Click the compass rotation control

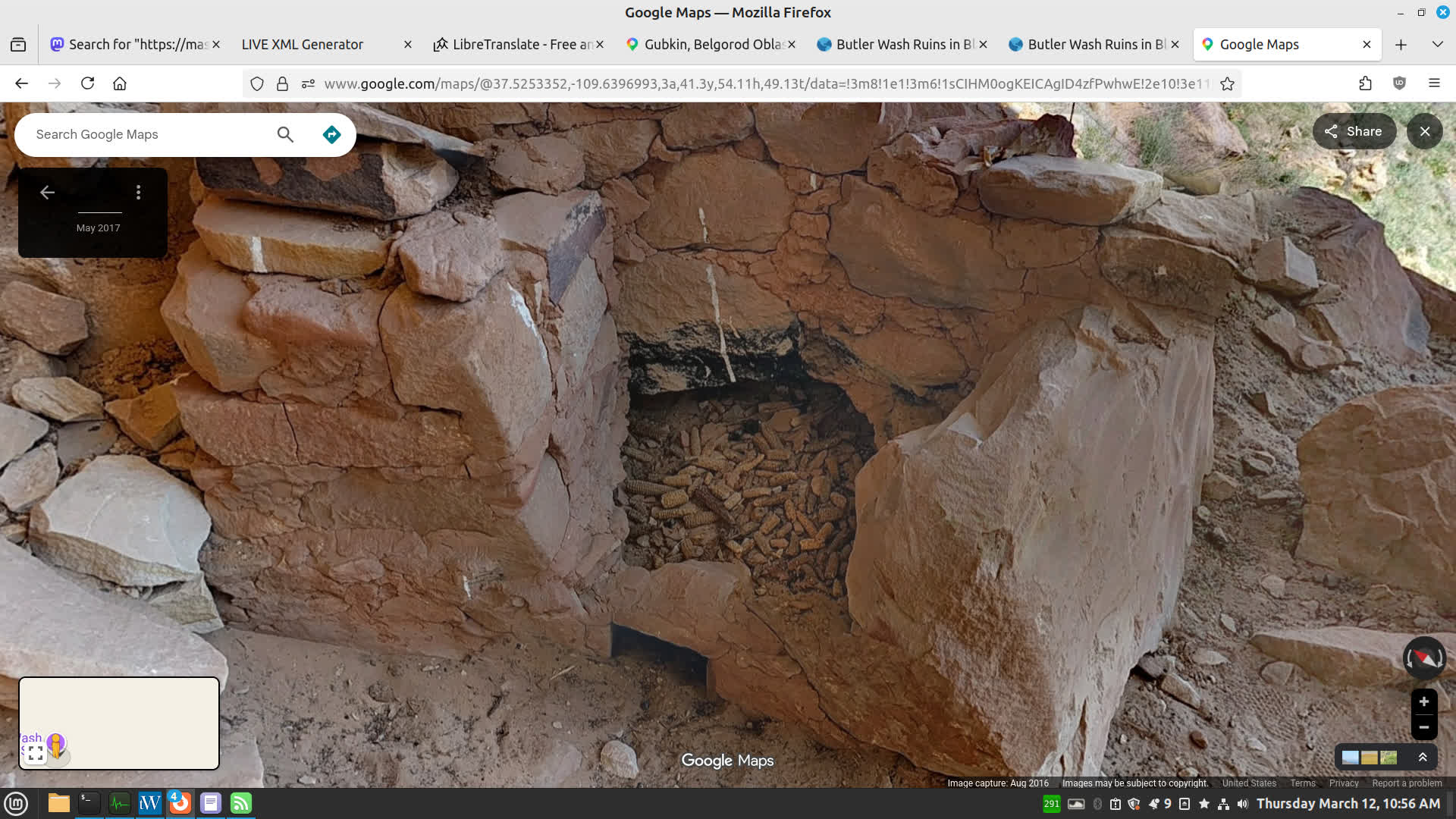pyautogui.click(x=1423, y=657)
